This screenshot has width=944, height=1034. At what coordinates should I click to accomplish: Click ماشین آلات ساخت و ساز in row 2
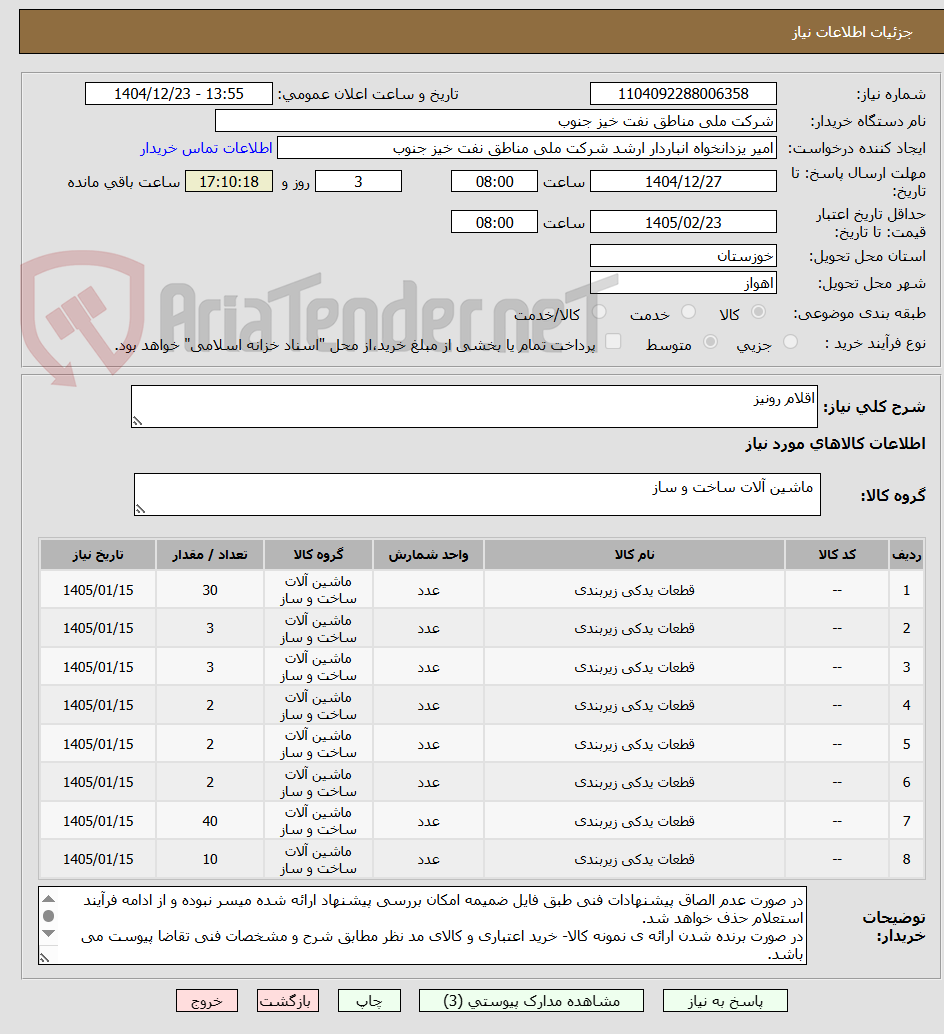(x=318, y=628)
